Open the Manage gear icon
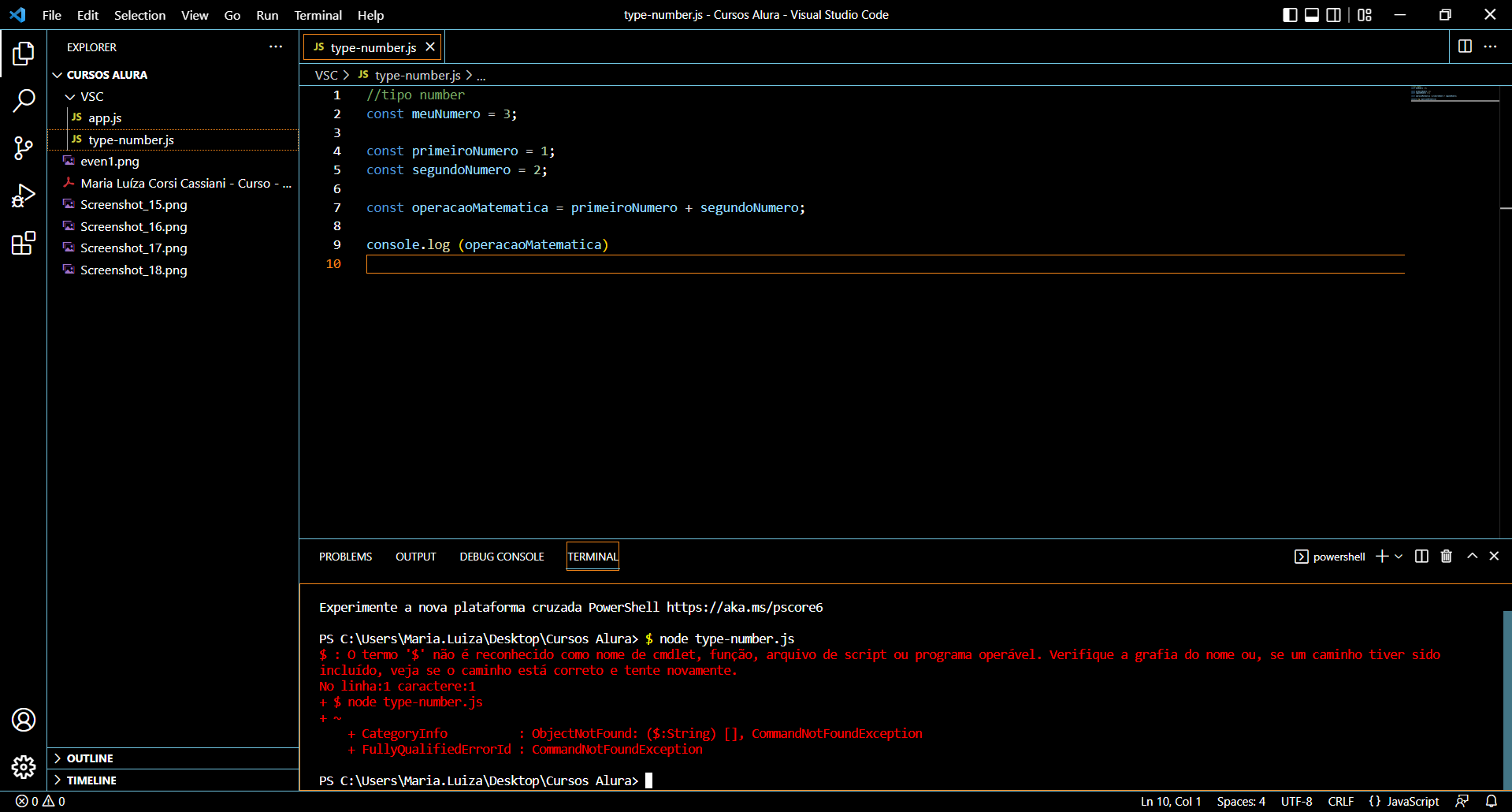The image size is (1512, 812). 24,766
